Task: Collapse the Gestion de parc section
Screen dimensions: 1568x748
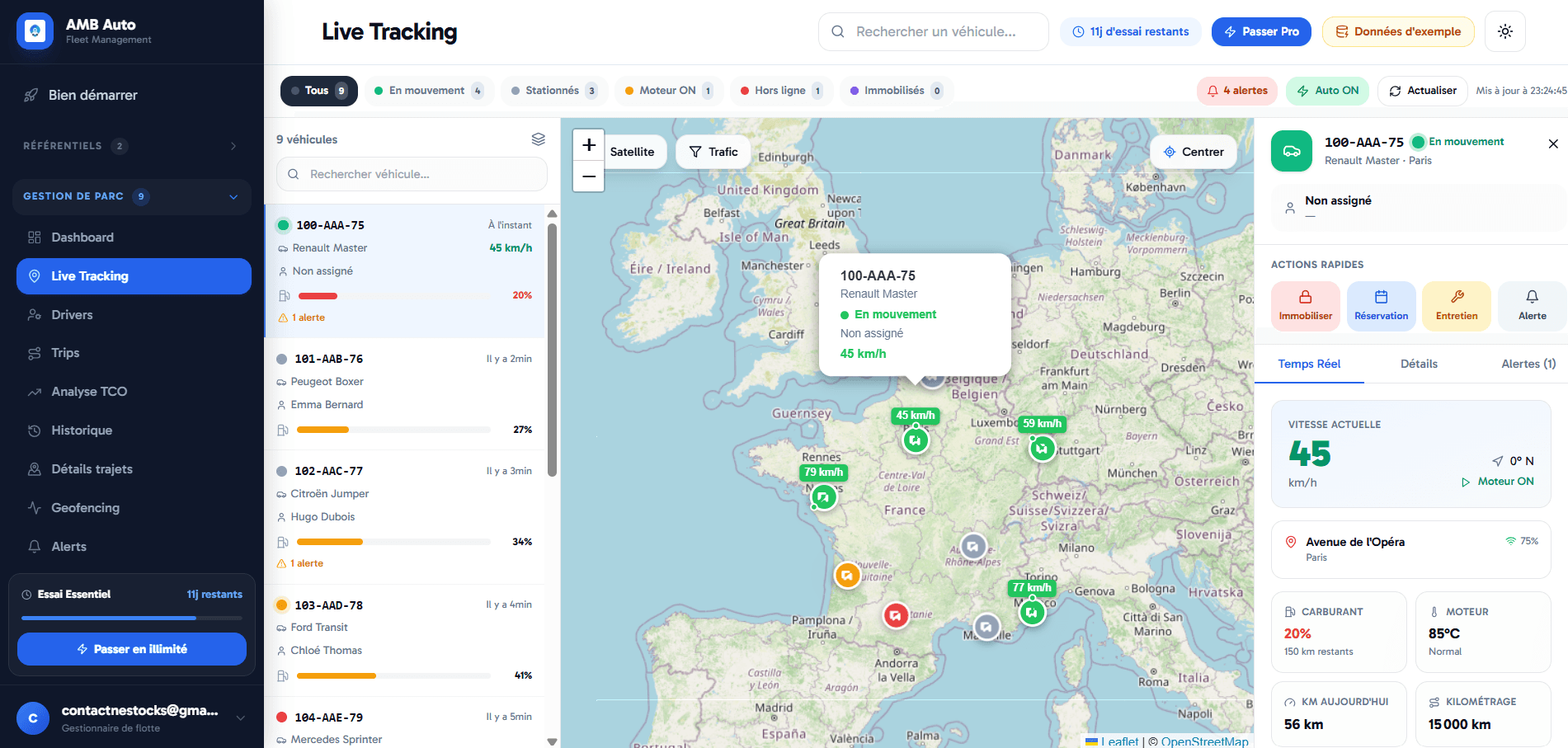Action: [132, 196]
